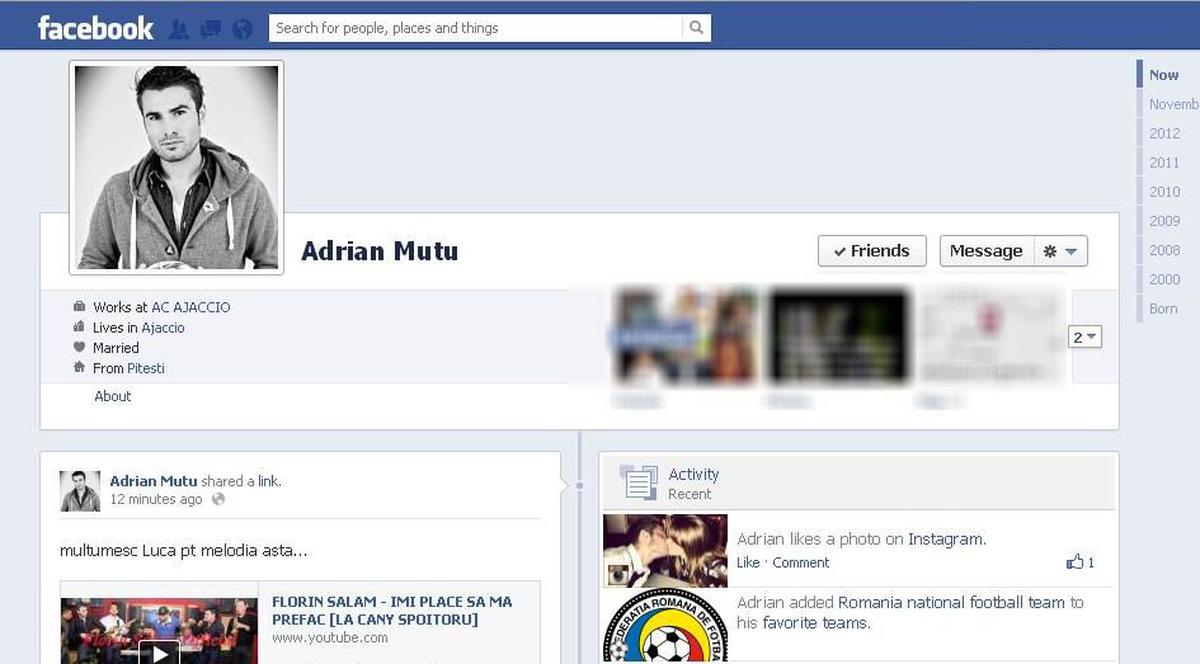Open the About section link
The image size is (1200, 664).
112,396
